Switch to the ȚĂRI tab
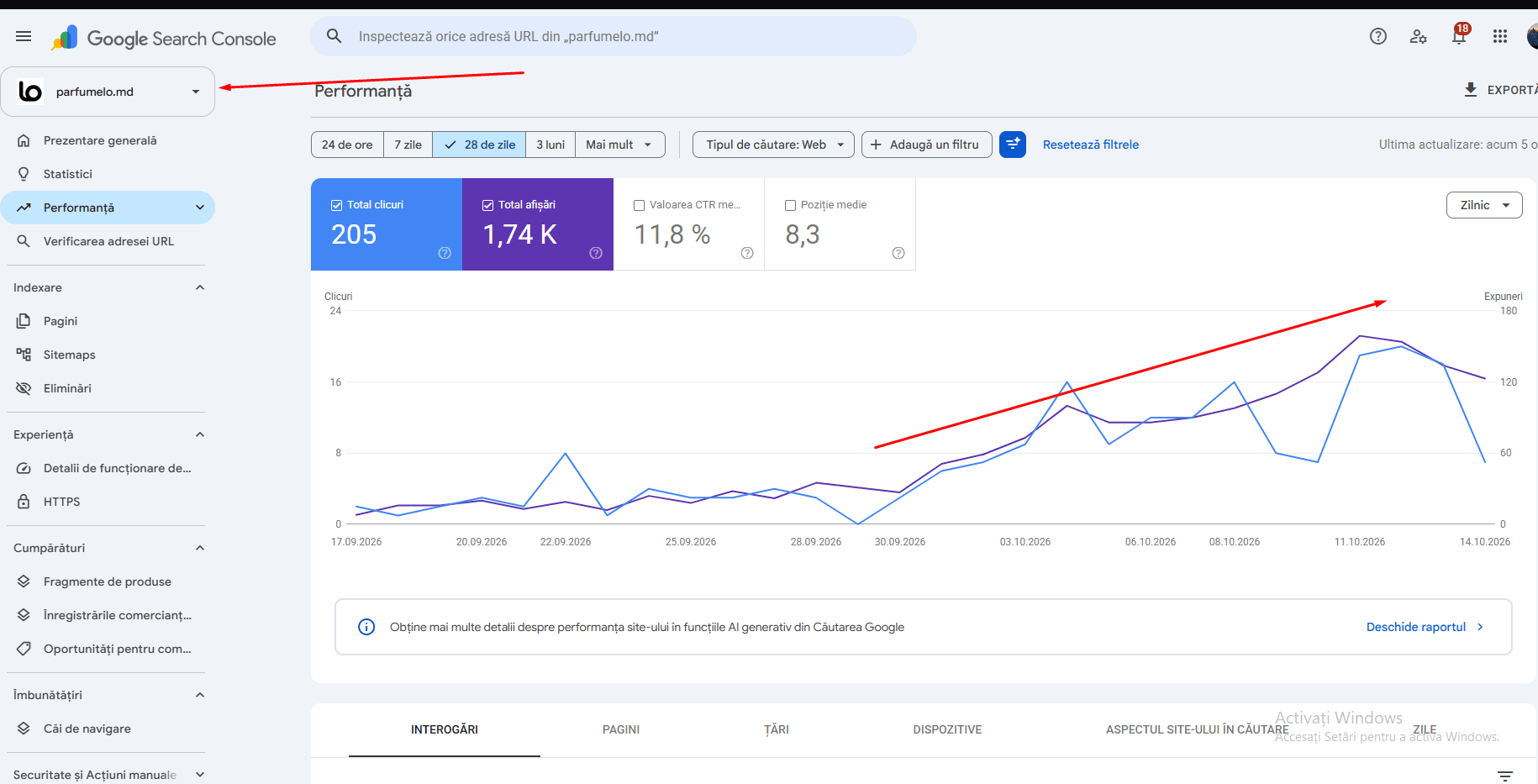 click(777, 729)
